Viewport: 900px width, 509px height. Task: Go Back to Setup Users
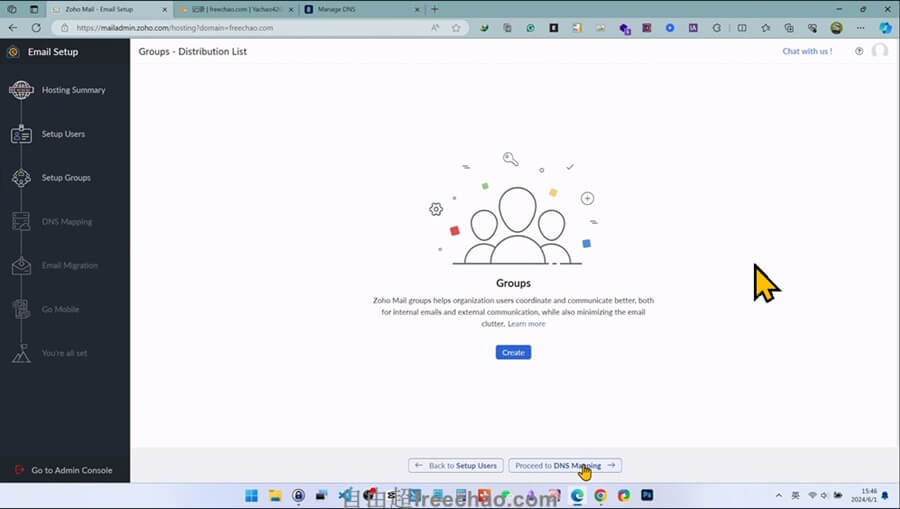(x=456, y=465)
